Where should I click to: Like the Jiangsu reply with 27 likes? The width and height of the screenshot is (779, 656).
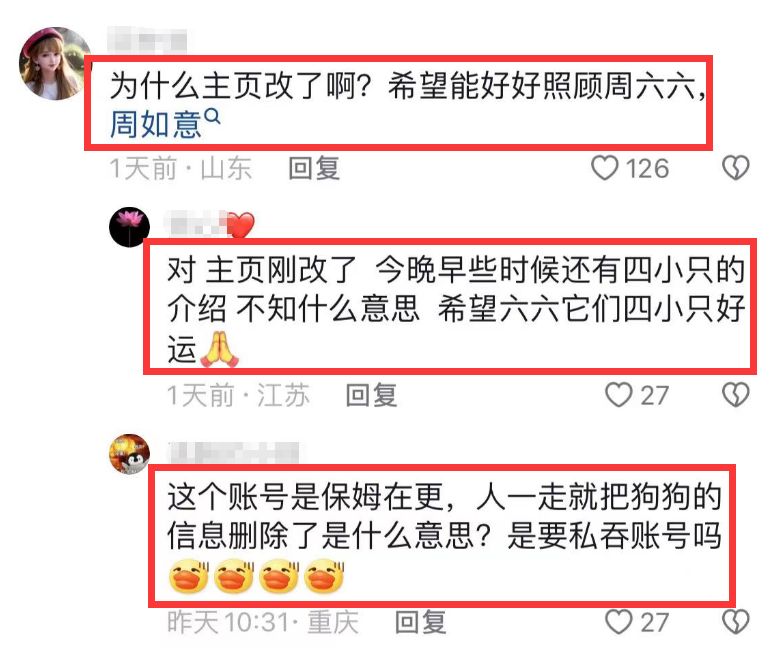point(619,395)
